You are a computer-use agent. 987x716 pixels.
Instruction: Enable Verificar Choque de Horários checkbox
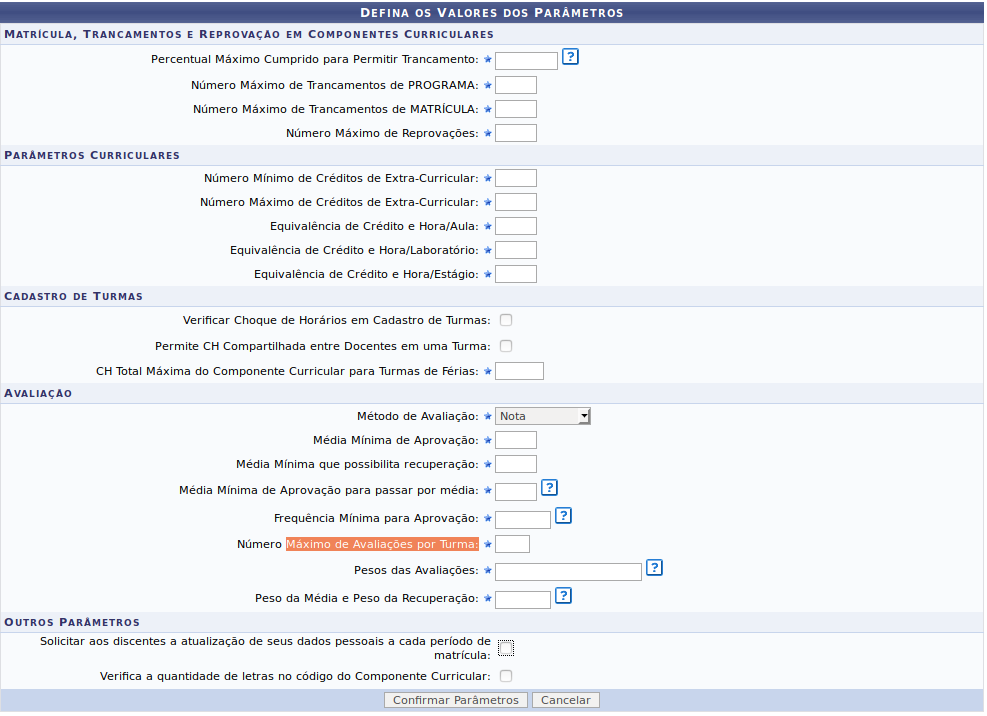click(x=506, y=320)
